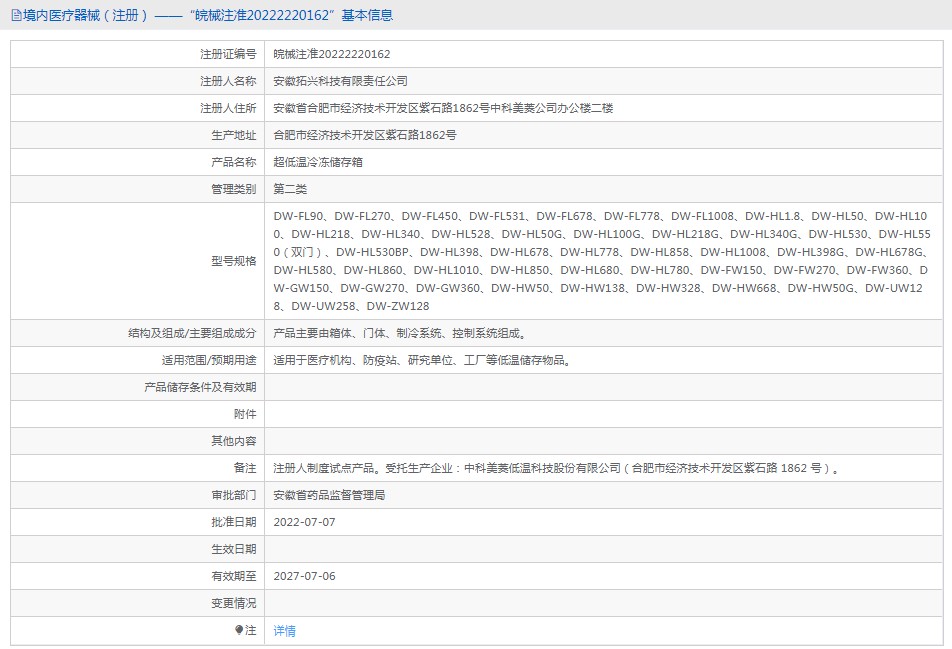Select expiry date 2027-07-06
This screenshot has width=952, height=649.
[304, 576]
